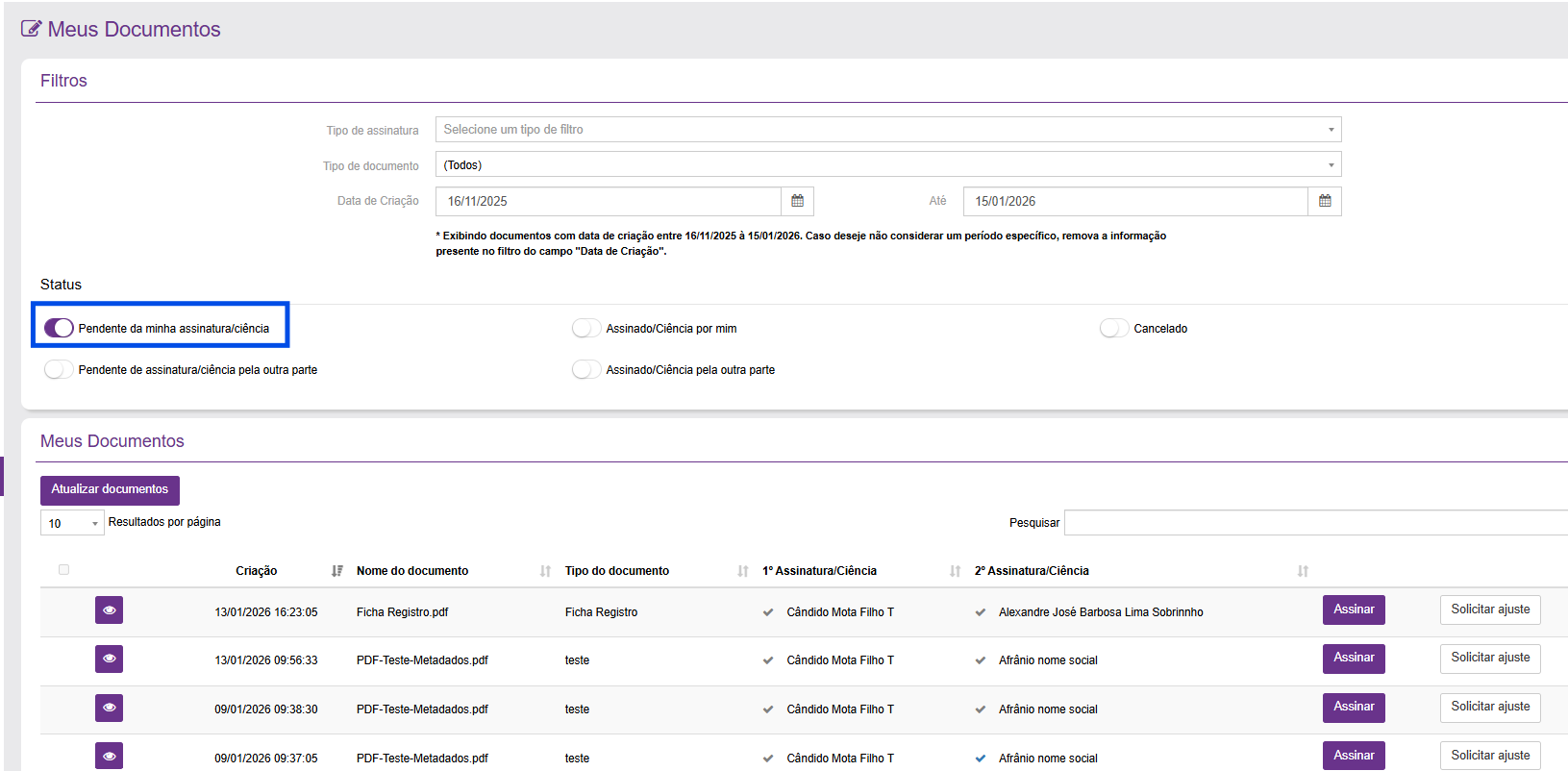Open calendar picker for start creation date
1568x771 pixels.
(797, 201)
